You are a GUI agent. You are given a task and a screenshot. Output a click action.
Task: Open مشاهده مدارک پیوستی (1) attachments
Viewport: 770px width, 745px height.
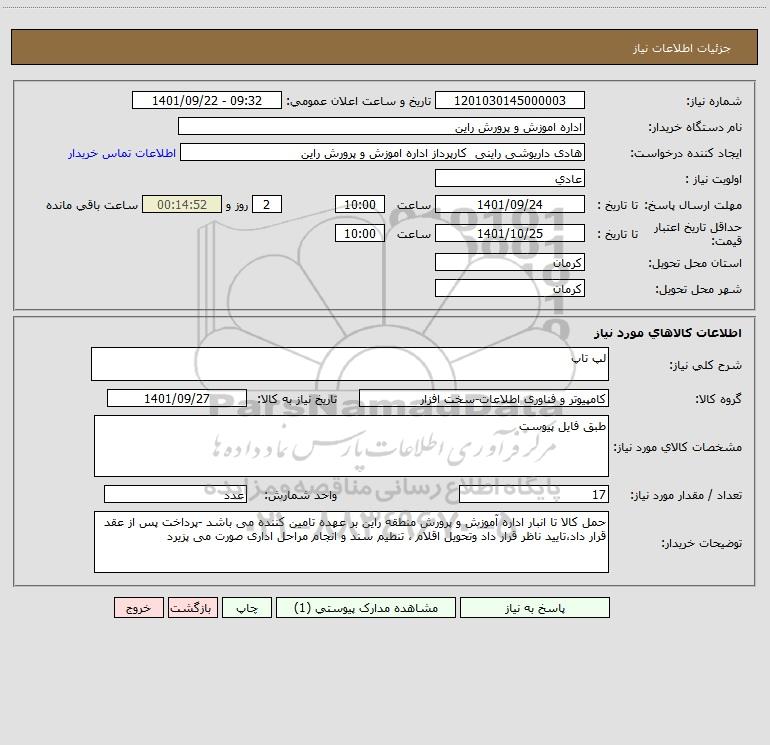366,607
